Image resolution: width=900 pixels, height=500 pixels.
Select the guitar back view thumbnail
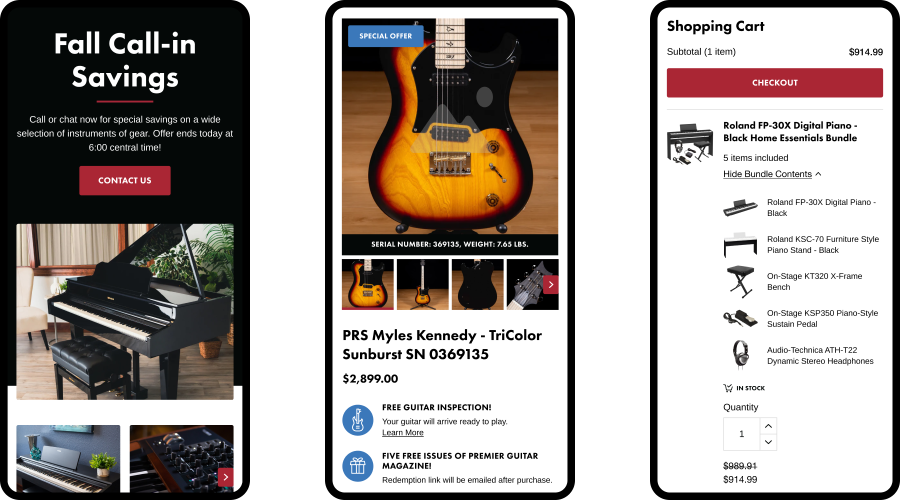478,284
